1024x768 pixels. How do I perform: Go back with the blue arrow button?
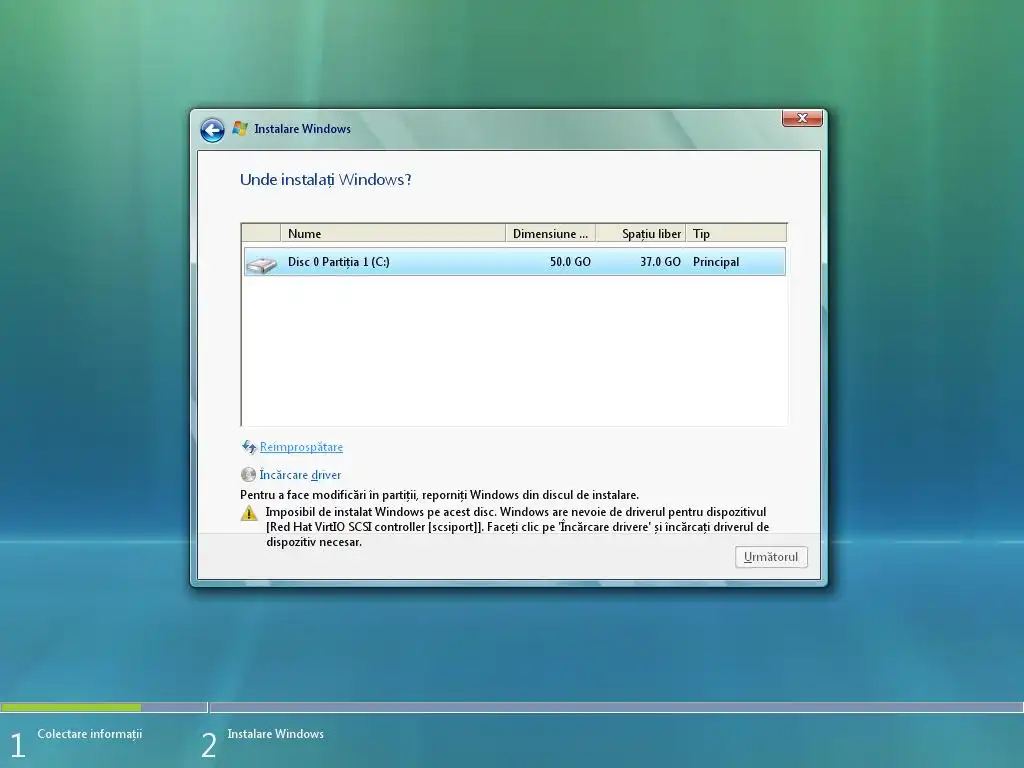coord(212,130)
